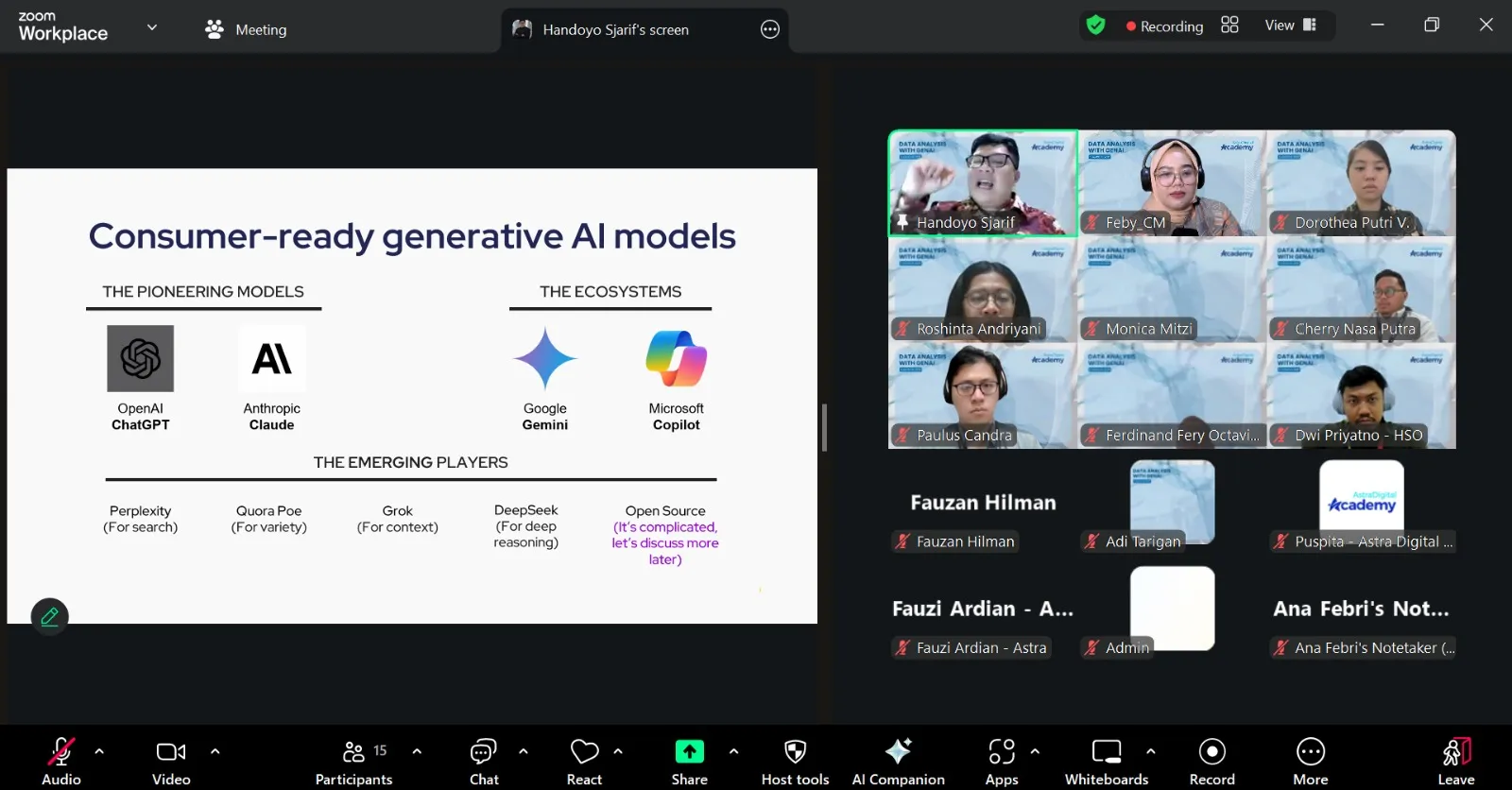Select Ferdinand Fery Octavi's video tile
Viewport: 1512px width, 790px height.
(x=1172, y=396)
